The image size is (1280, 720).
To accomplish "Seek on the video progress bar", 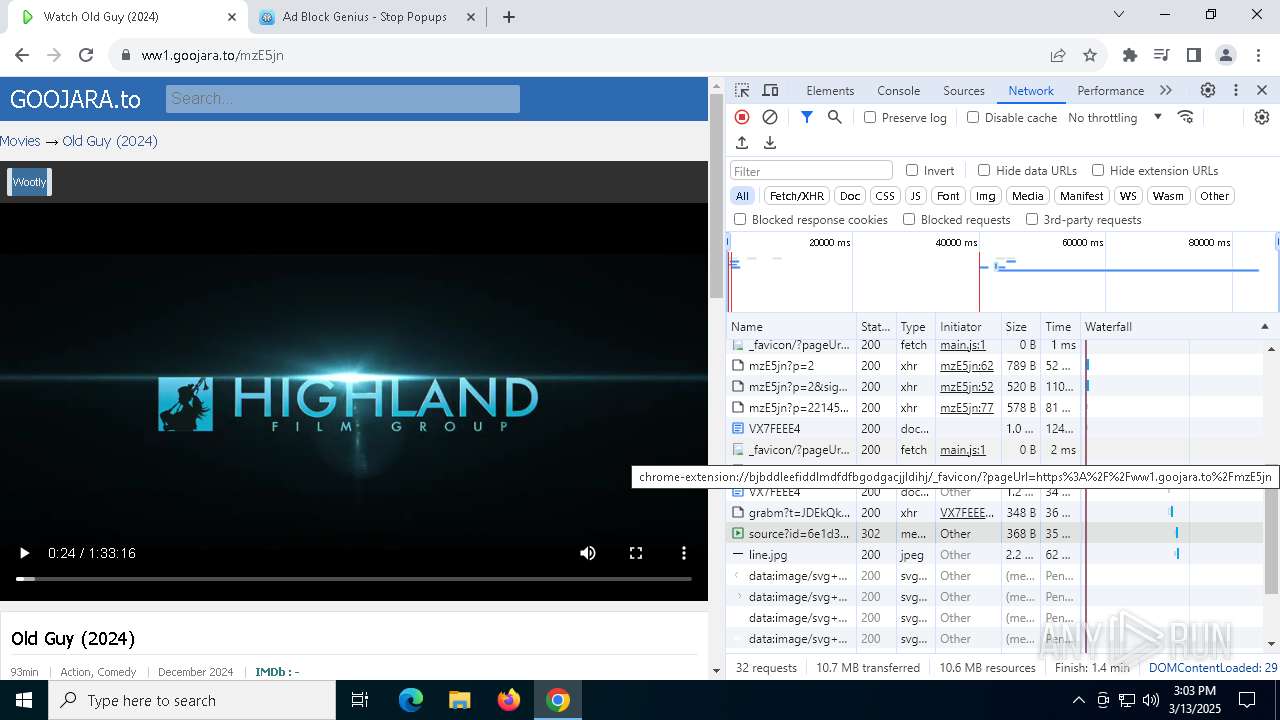I will (x=354, y=579).
